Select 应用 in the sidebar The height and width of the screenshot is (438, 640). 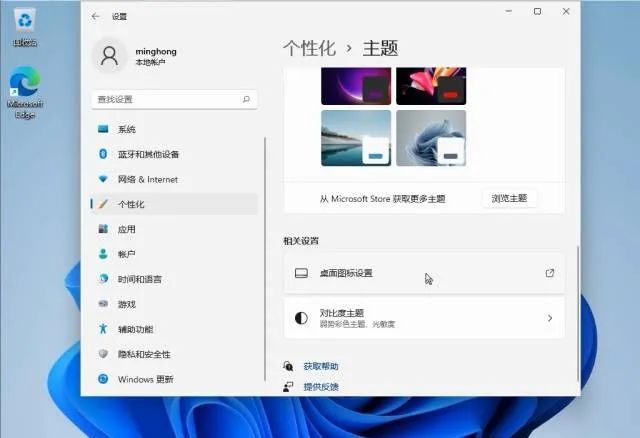175,229
